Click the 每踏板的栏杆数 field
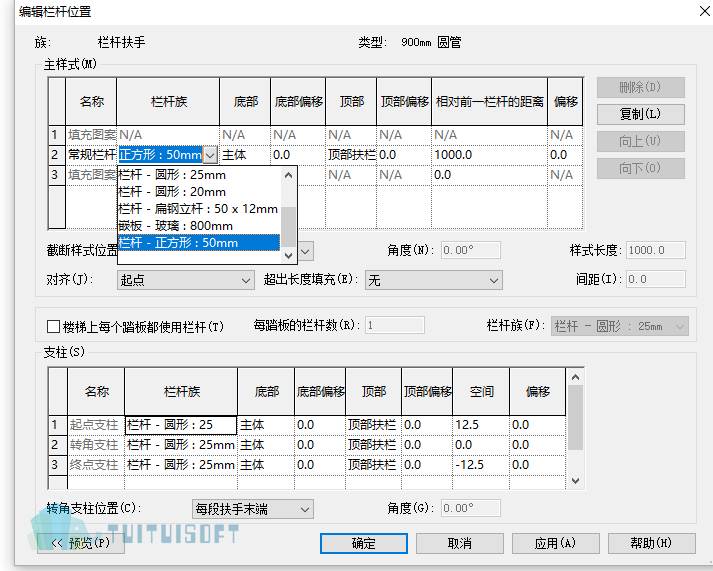 [x=395, y=325]
